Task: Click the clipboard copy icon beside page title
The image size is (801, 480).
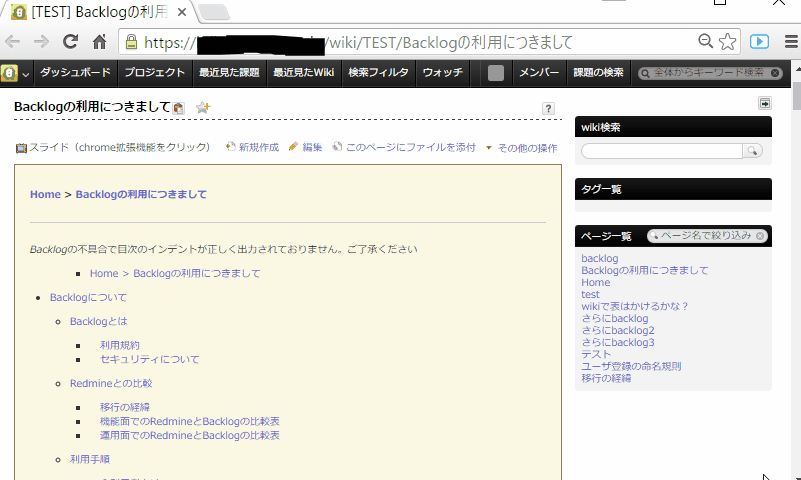Action: point(178,108)
